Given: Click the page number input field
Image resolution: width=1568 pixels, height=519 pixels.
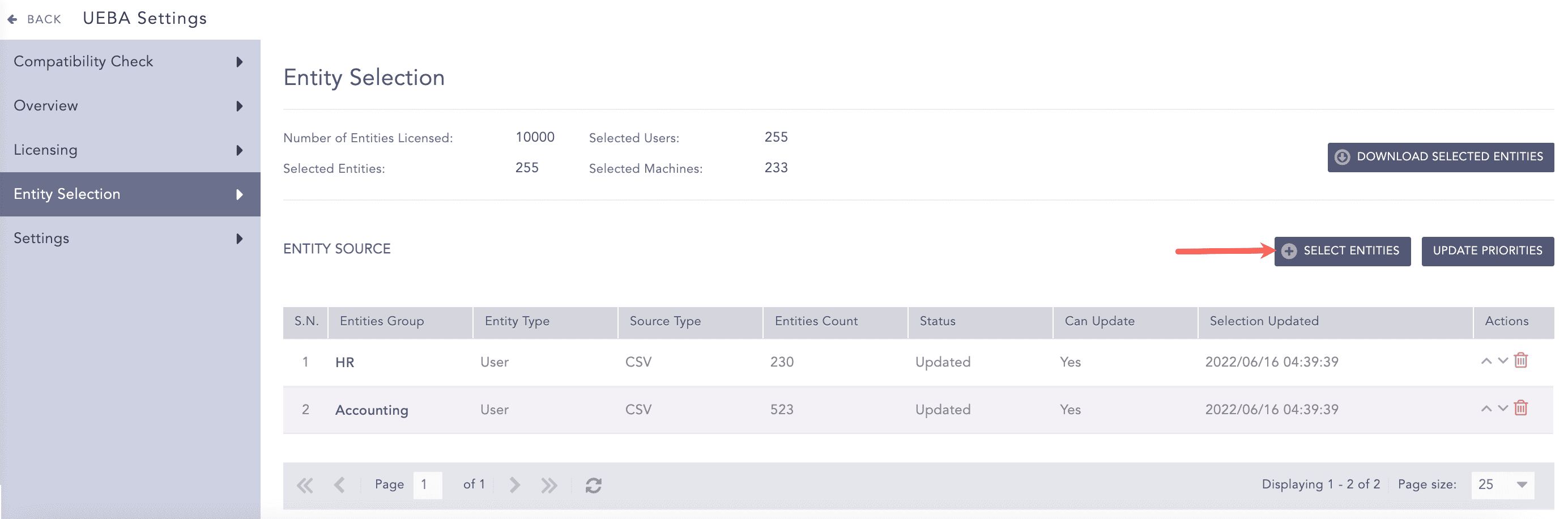Looking at the screenshot, I should tap(428, 484).
